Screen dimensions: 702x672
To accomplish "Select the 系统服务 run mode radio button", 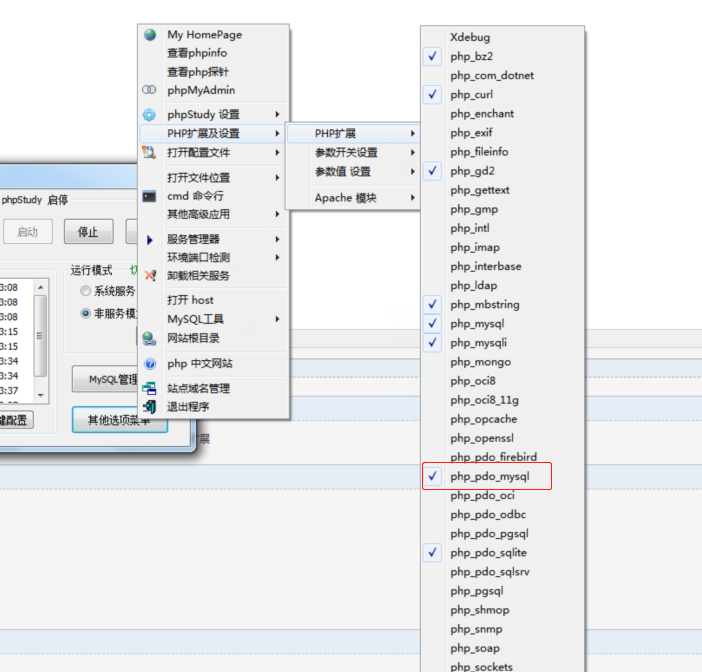I will click(85, 291).
